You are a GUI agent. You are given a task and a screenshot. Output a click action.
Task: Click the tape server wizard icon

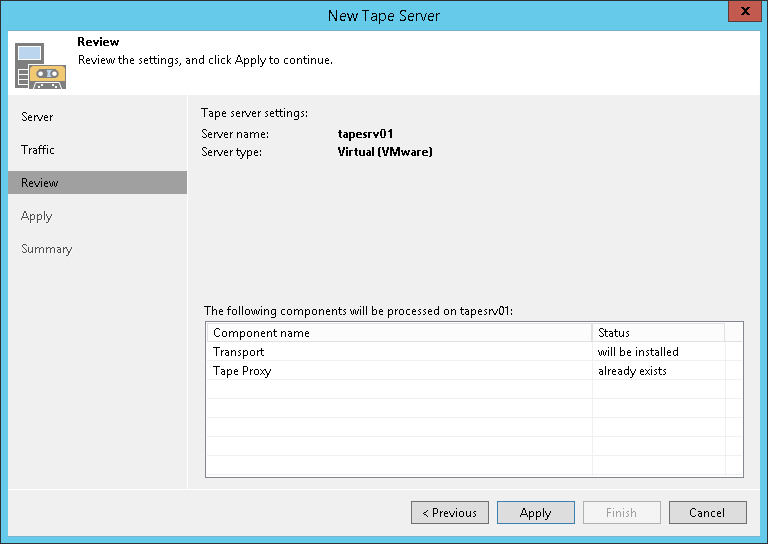[x=40, y=65]
